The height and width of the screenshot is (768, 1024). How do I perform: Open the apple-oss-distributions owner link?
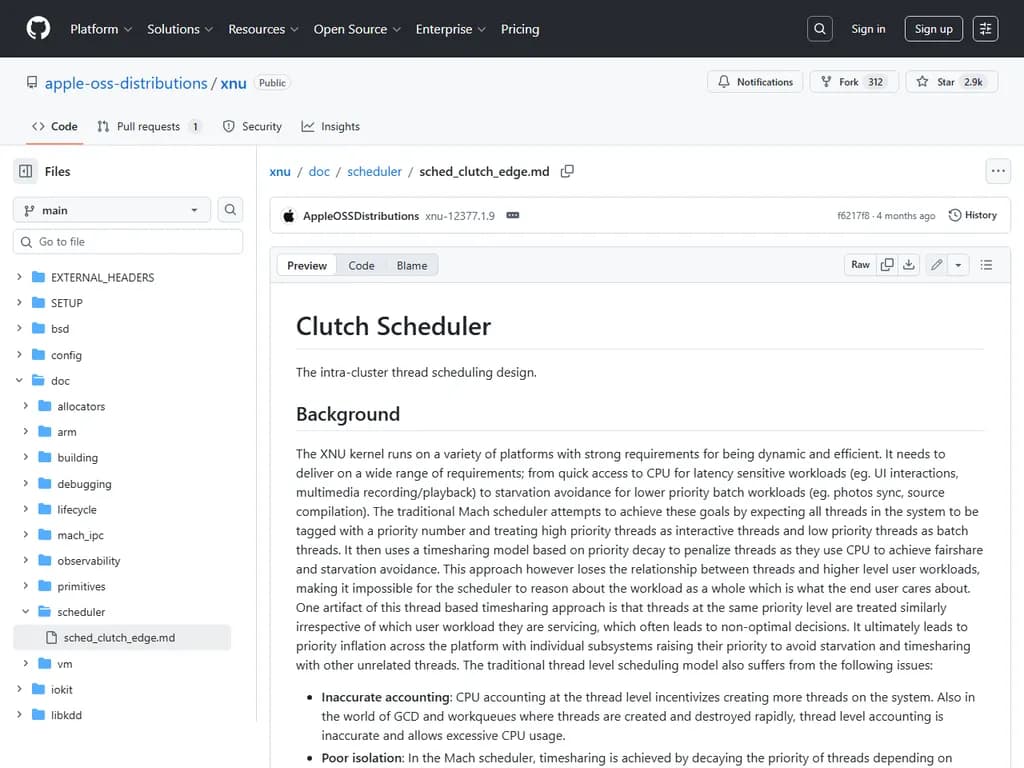[126, 83]
